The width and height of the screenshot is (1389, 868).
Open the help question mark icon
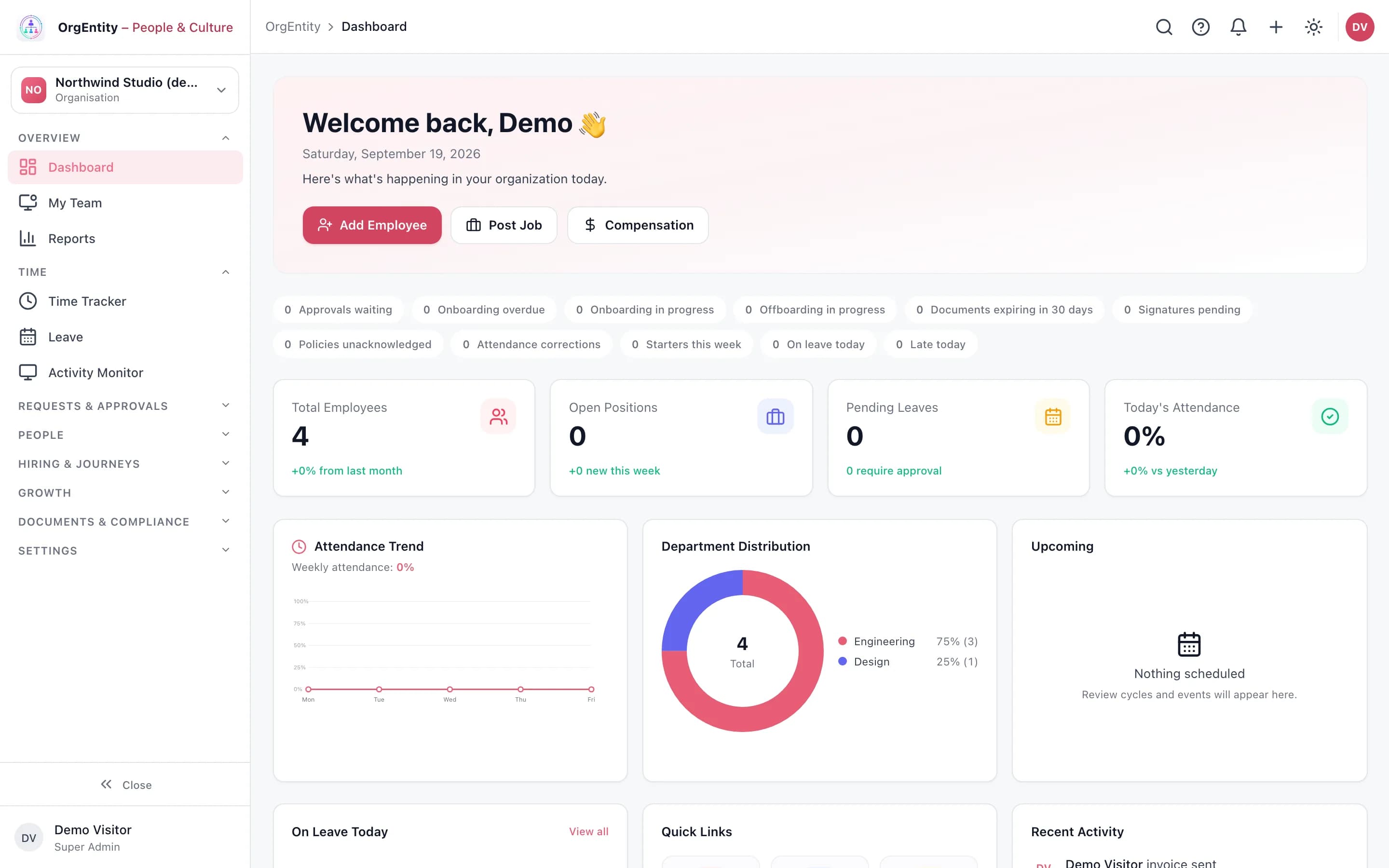pyautogui.click(x=1201, y=27)
